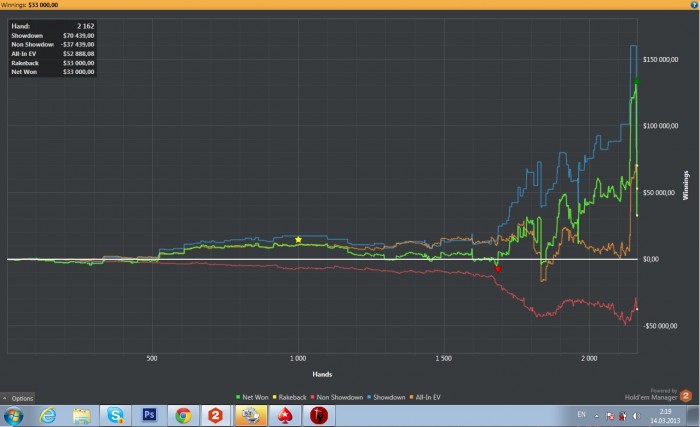Click the 500 hands axis label
Image resolution: width=700 pixels, height=427 pixels.
152,359
